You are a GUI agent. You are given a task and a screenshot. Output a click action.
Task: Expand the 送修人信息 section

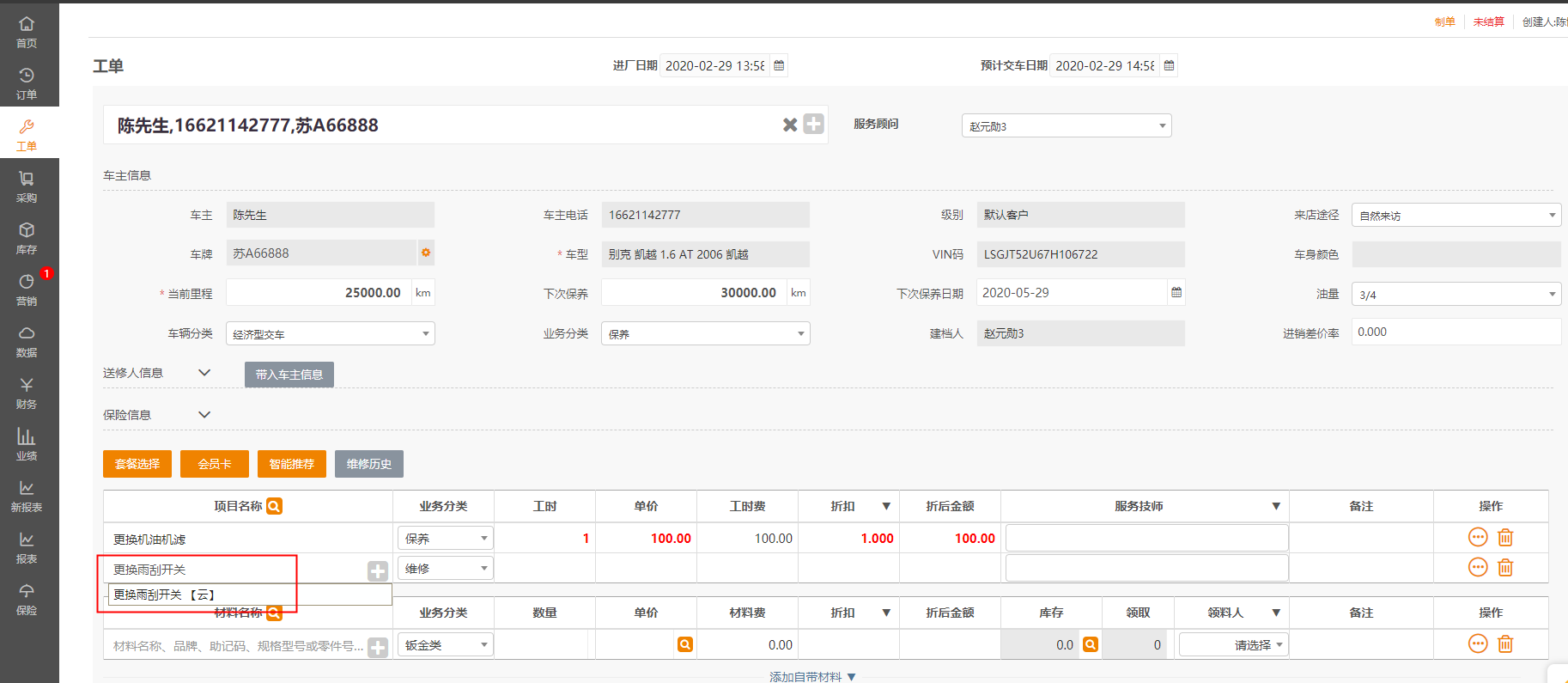204,373
